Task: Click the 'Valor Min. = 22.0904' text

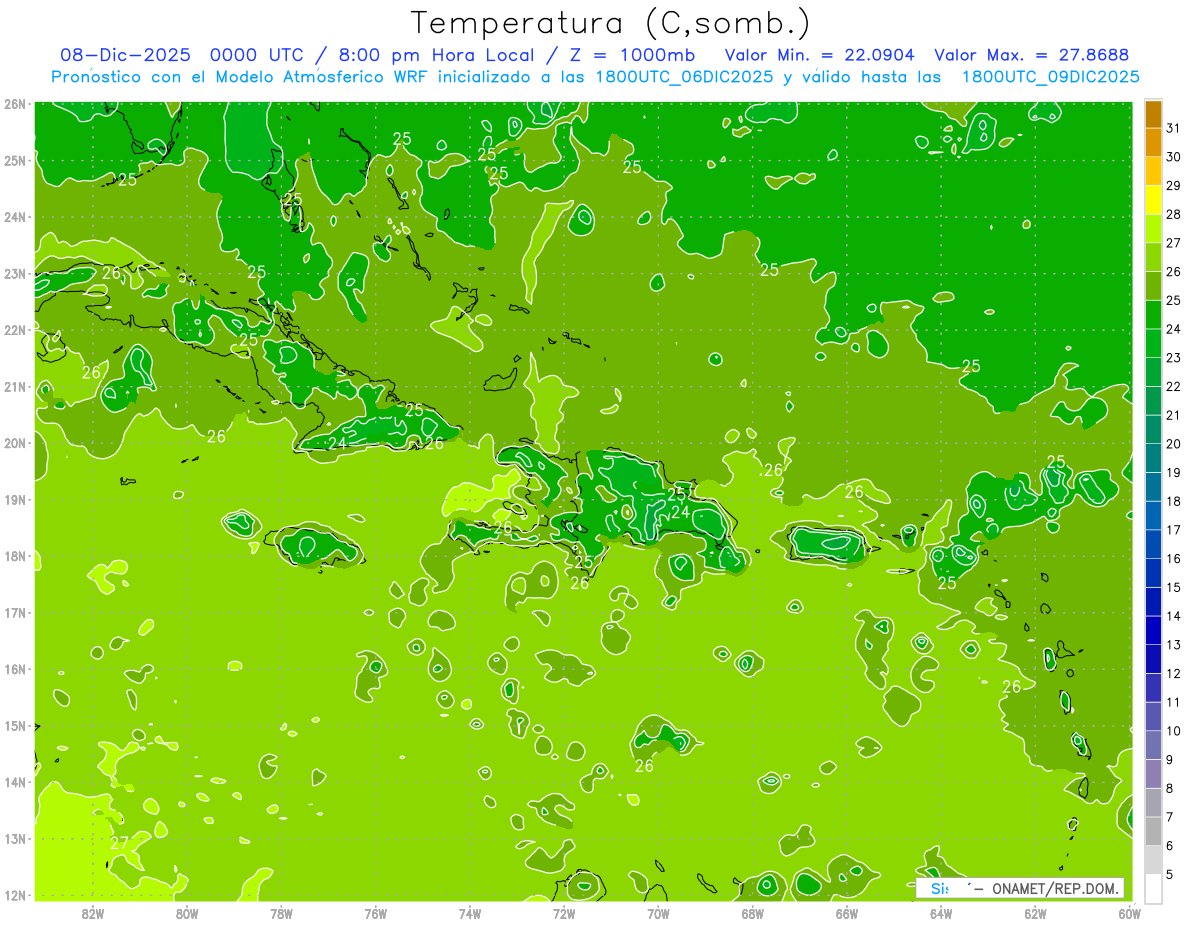Action: coord(819,55)
